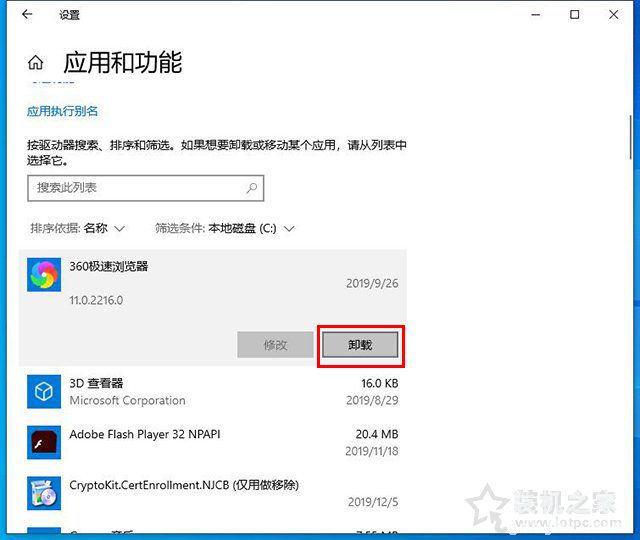Click the greyed 修改 button
Screen dimensions: 640x540
275,345
